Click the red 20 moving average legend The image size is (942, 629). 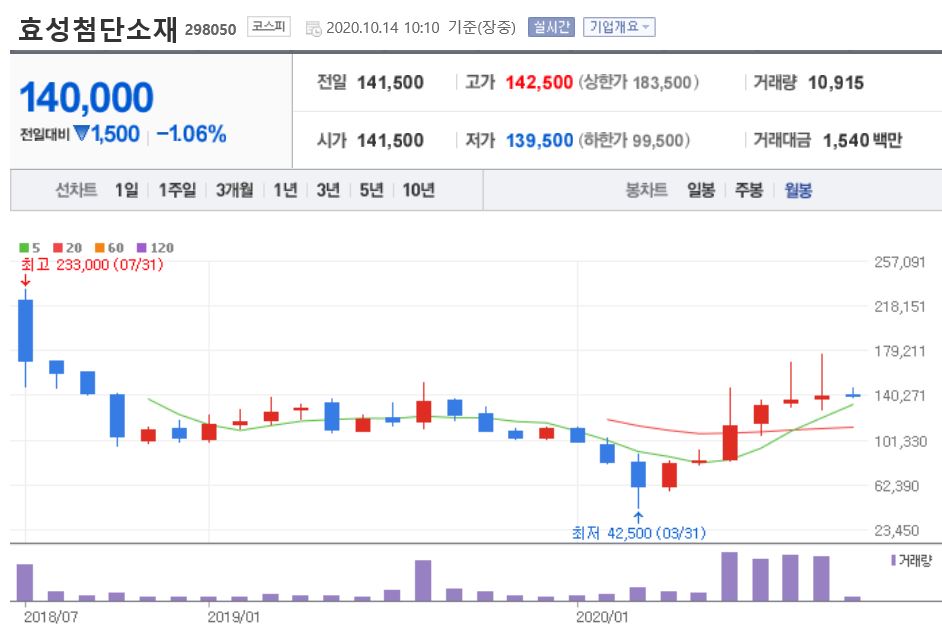click(x=67, y=248)
